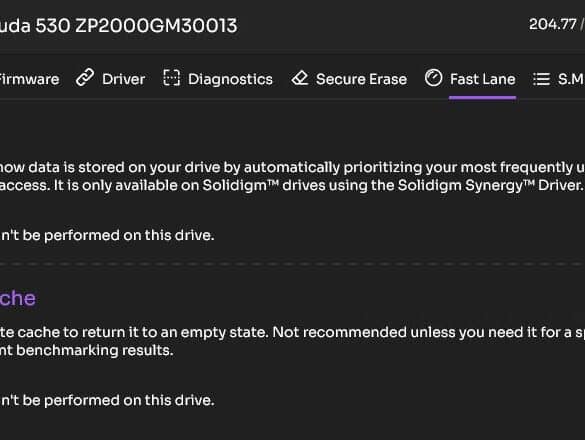The width and height of the screenshot is (585, 440).
Task: Select the Secure Erase tab label
Action: tap(361, 79)
